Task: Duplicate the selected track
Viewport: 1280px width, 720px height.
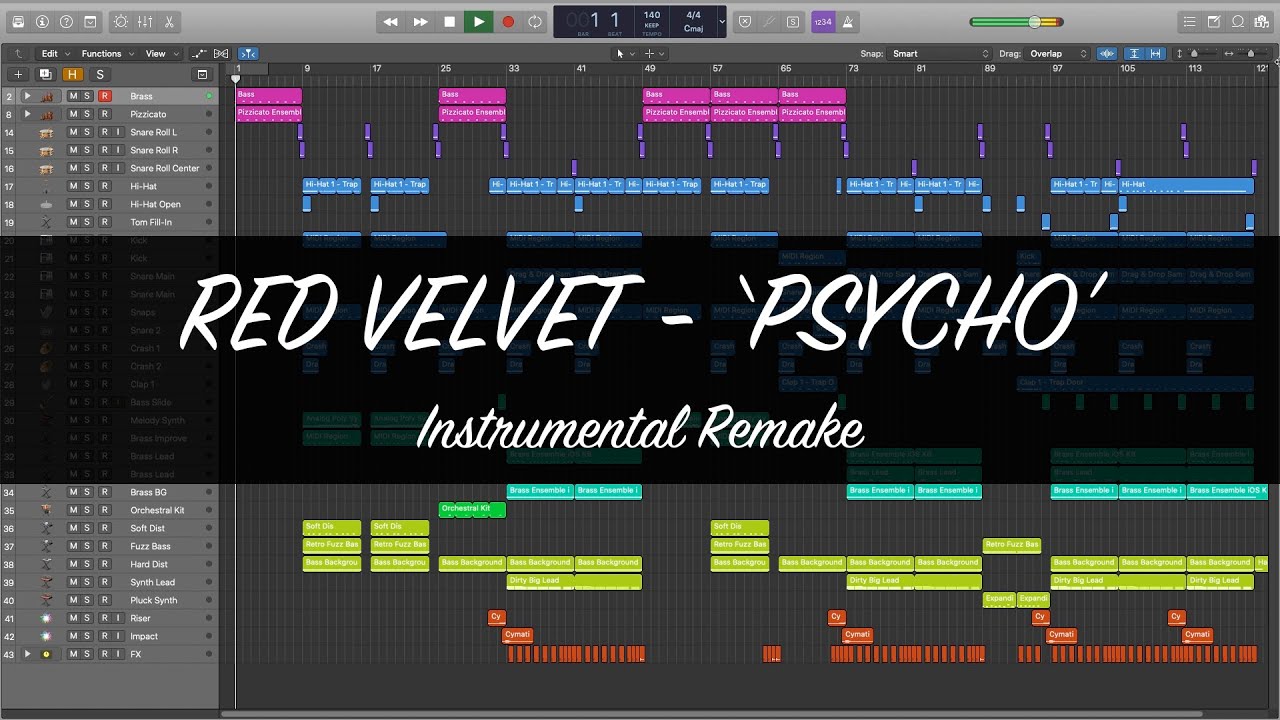Action: [x=45, y=74]
